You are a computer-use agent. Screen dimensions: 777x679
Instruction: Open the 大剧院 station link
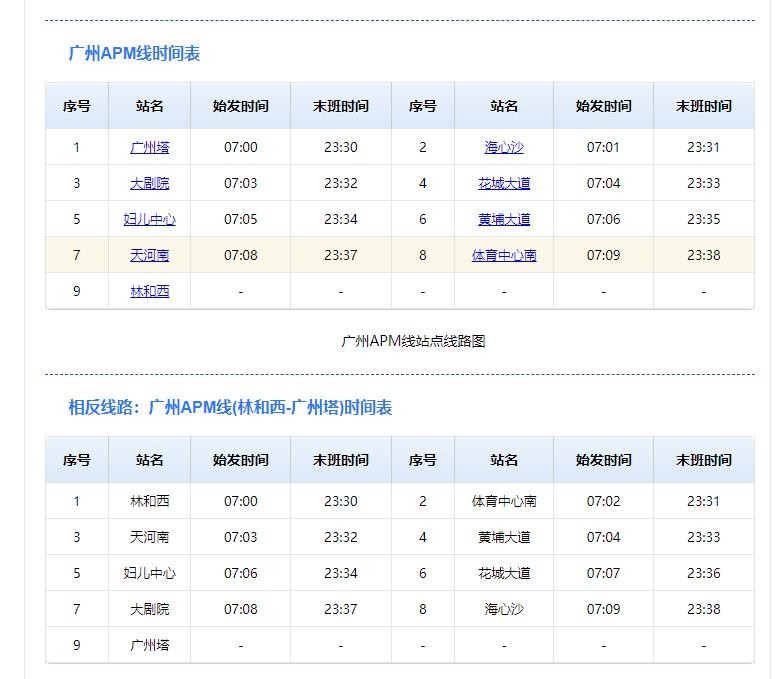coord(149,183)
